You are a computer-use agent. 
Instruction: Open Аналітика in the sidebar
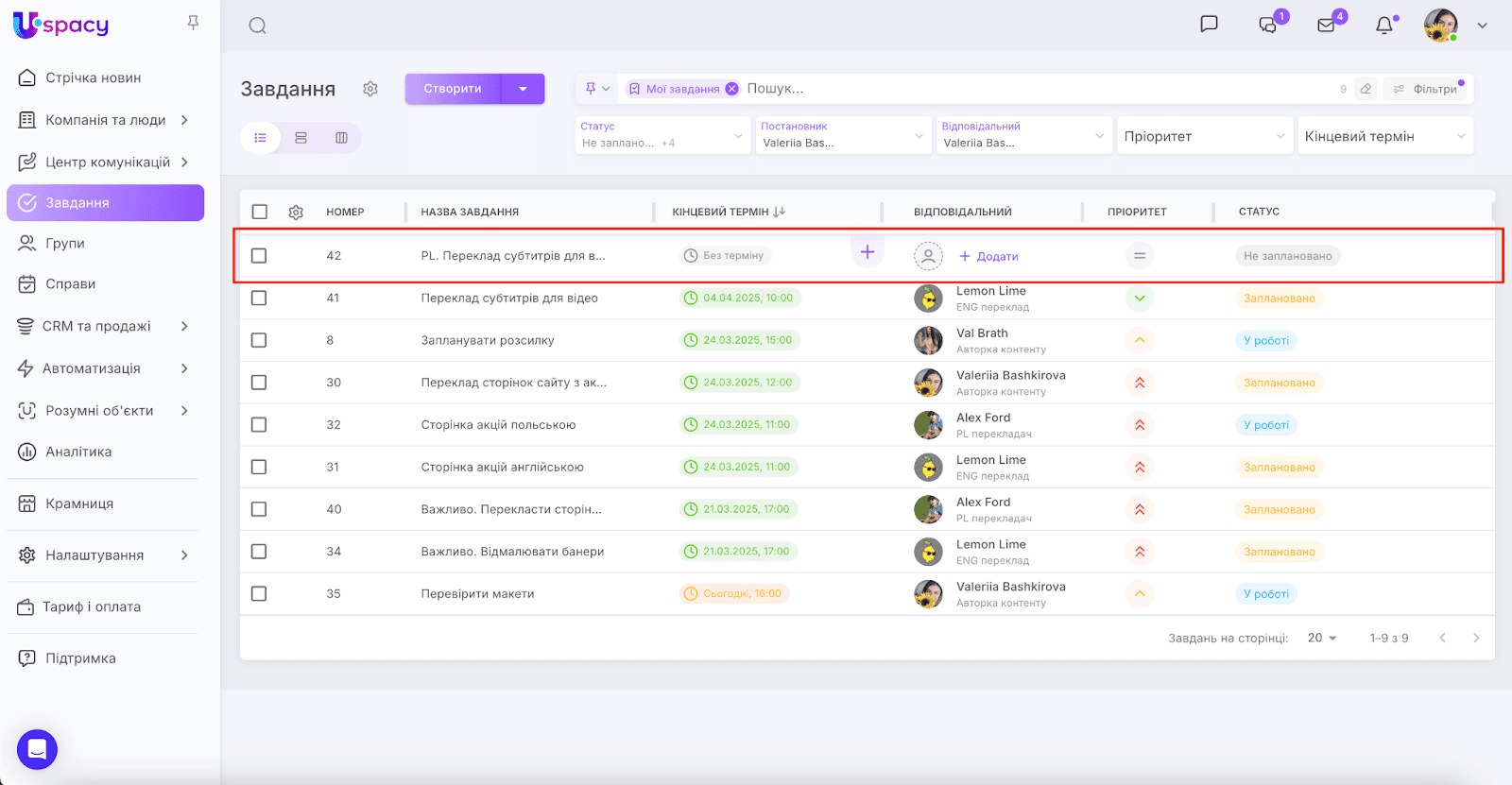[x=78, y=452]
